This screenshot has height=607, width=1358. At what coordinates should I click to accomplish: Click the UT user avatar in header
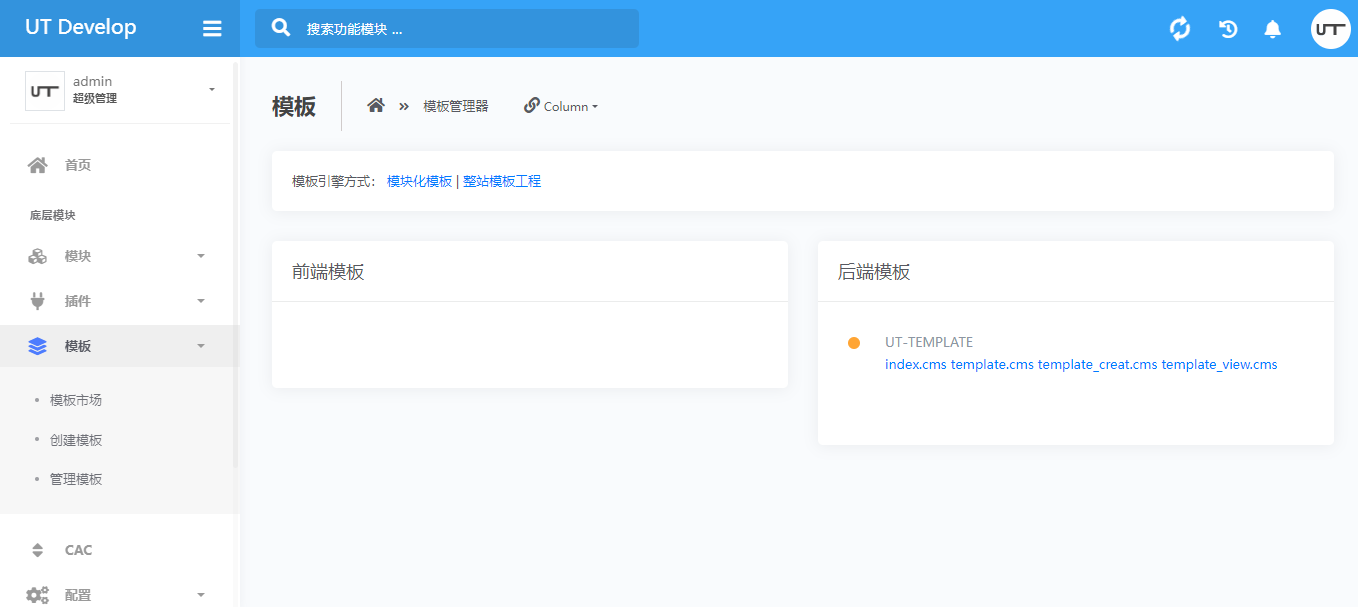pos(1330,29)
